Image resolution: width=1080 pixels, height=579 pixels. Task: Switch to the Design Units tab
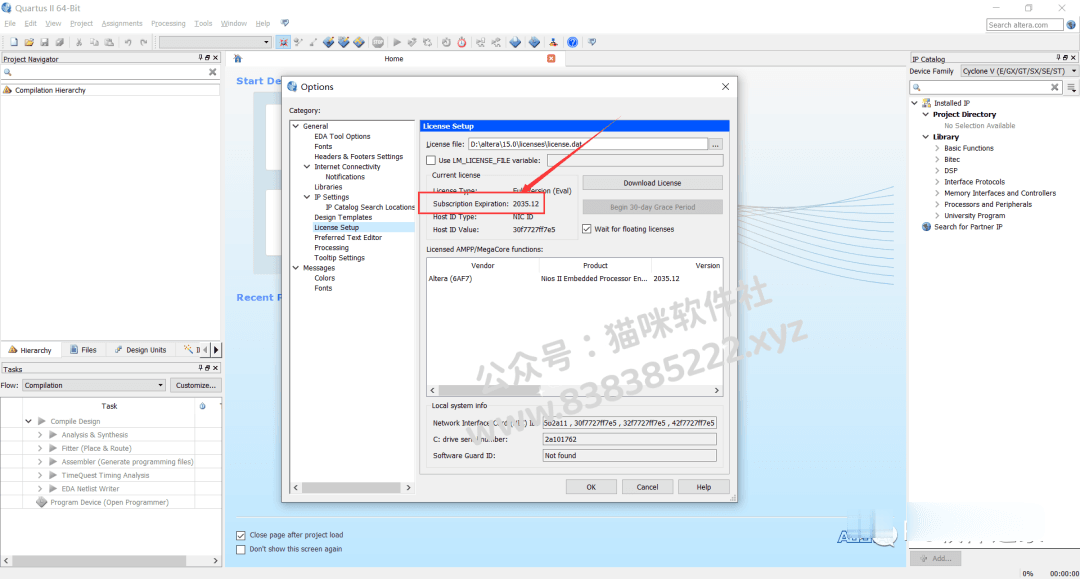coord(141,350)
